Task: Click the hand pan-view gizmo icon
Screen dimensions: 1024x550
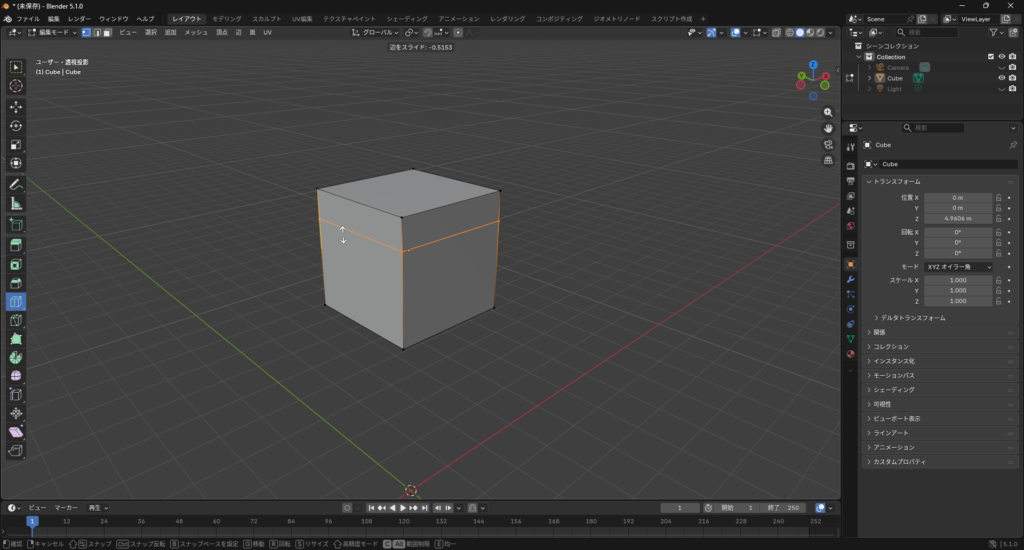Action: coord(828,128)
